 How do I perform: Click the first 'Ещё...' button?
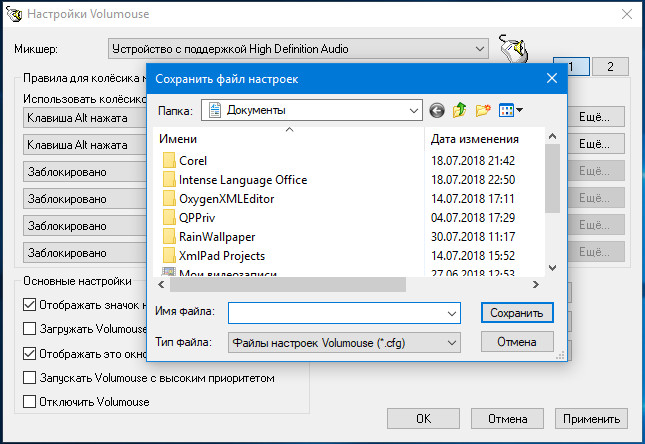point(596,117)
